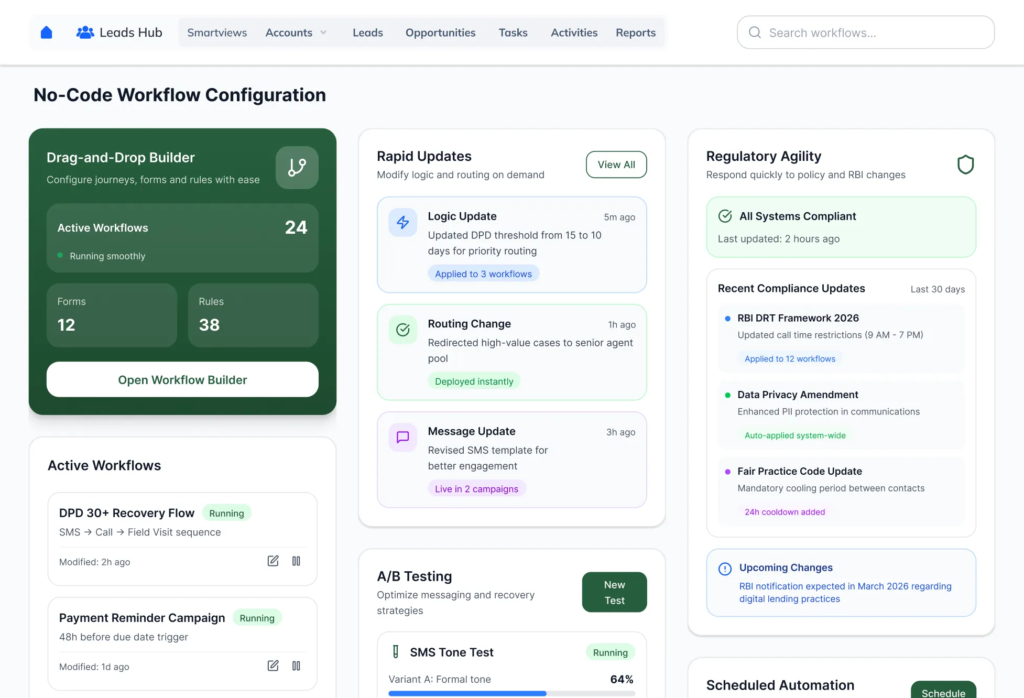
Task: Go to the Leads tab
Action: [x=368, y=33]
